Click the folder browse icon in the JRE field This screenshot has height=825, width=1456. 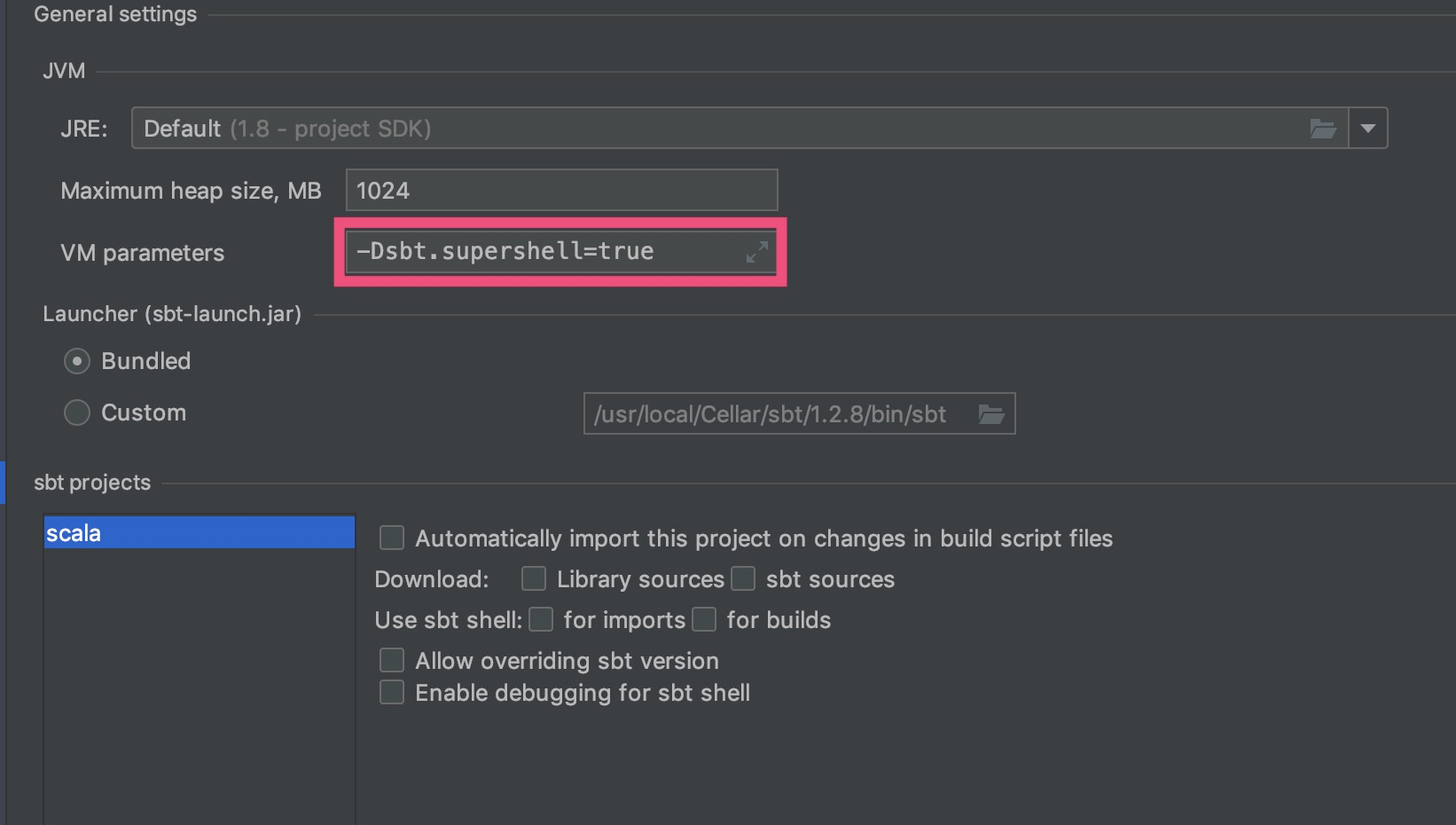click(x=1323, y=128)
